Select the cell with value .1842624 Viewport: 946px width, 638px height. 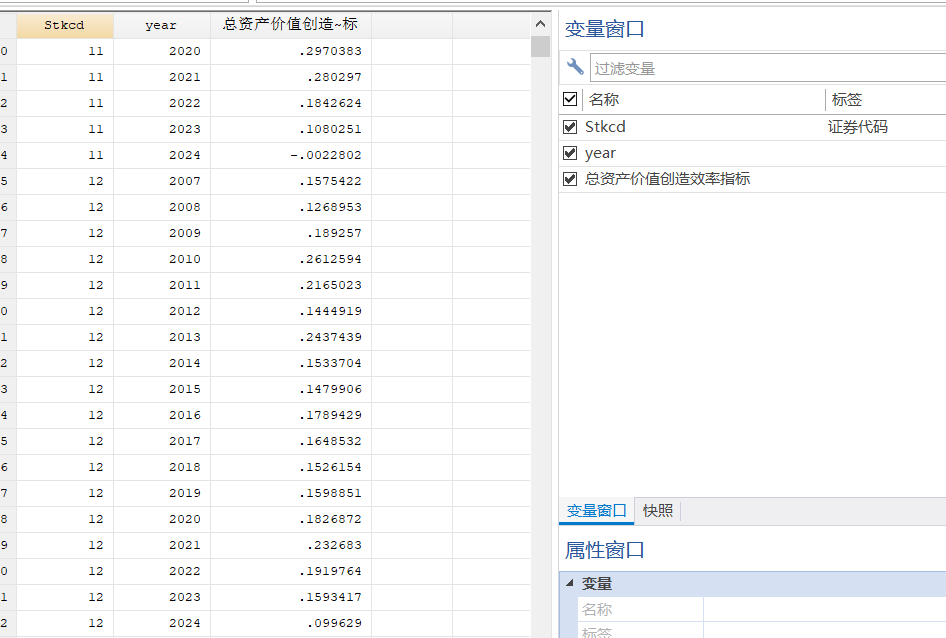291,103
